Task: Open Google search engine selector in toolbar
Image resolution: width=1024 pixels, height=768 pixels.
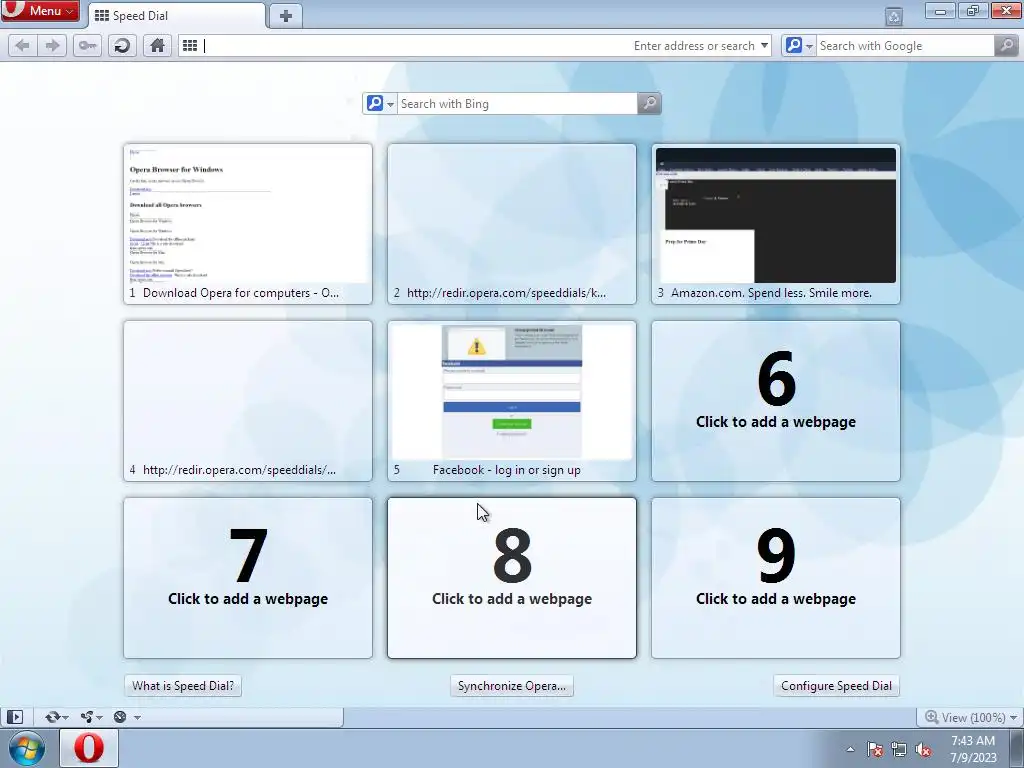Action: pos(799,46)
